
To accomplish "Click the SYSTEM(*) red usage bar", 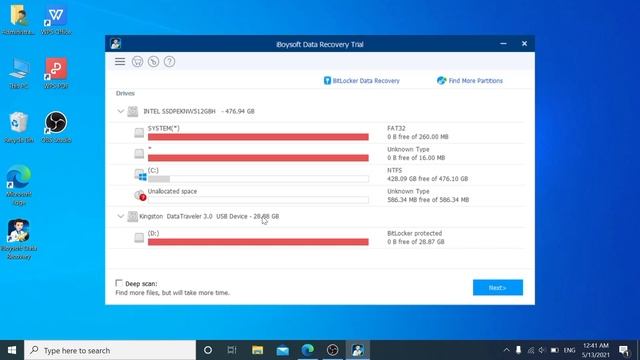I will pyautogui.click(x=258, y=137).
